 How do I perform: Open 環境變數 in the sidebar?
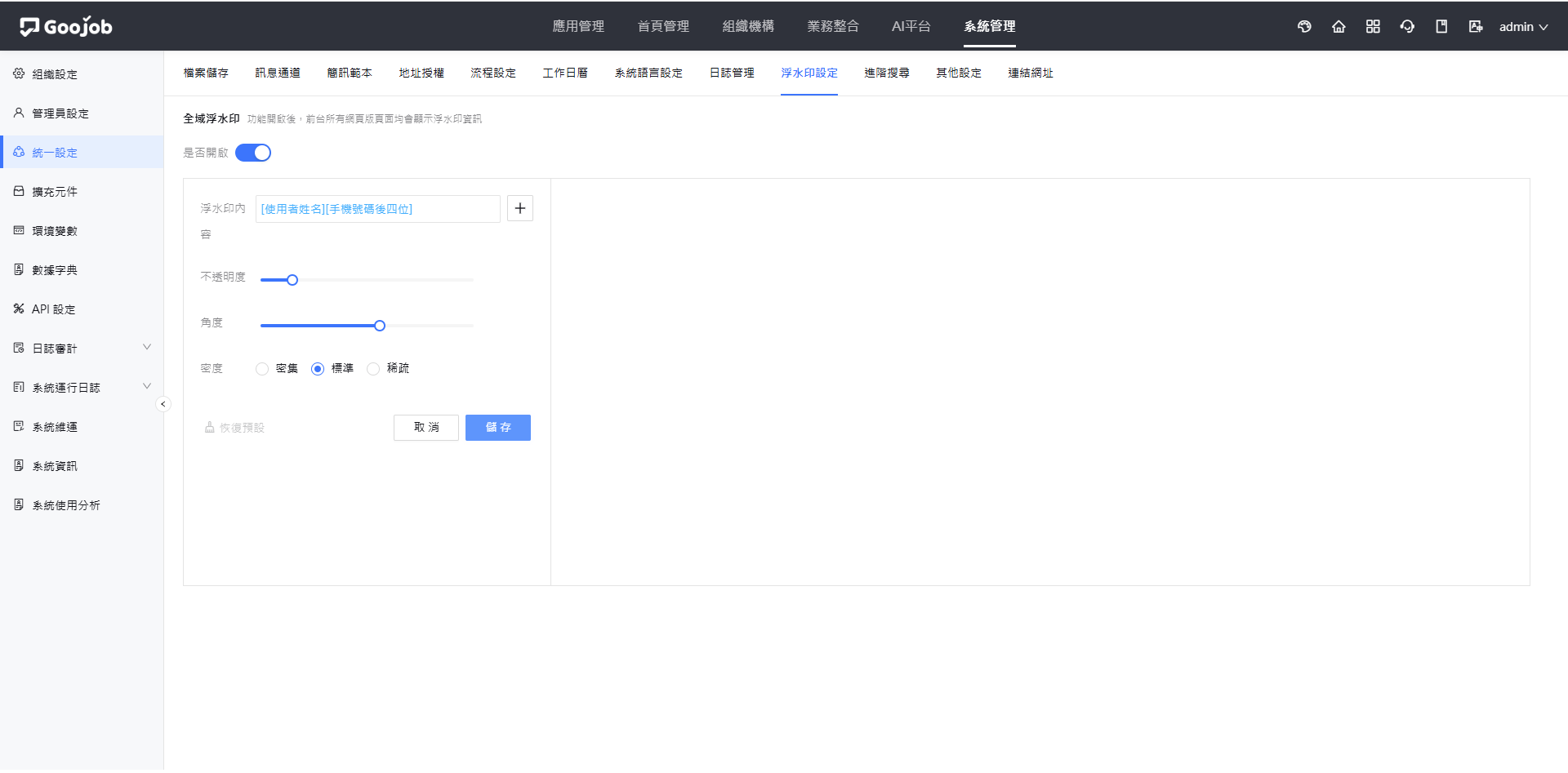coord(82,230)
